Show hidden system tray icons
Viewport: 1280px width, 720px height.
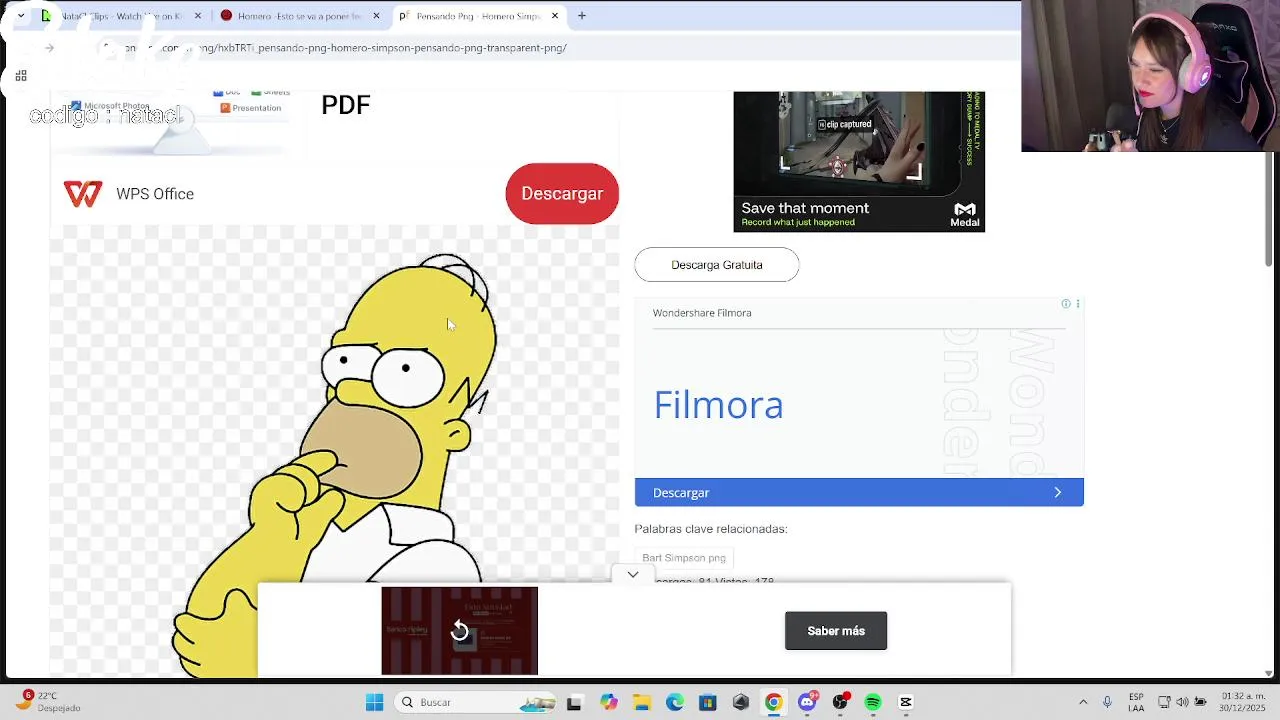coord(1083,702)
